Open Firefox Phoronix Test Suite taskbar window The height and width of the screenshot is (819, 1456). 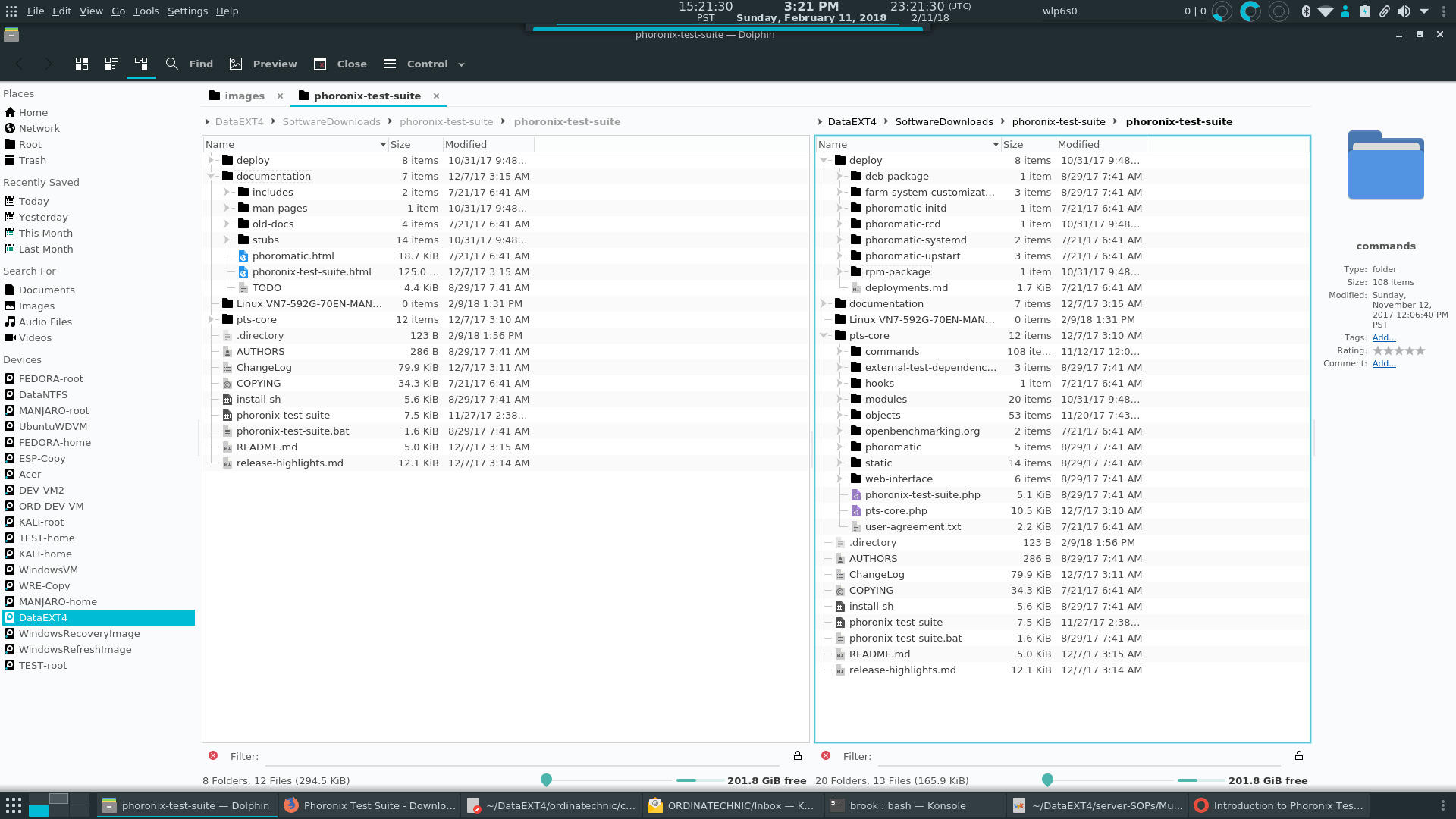(370, 805)
